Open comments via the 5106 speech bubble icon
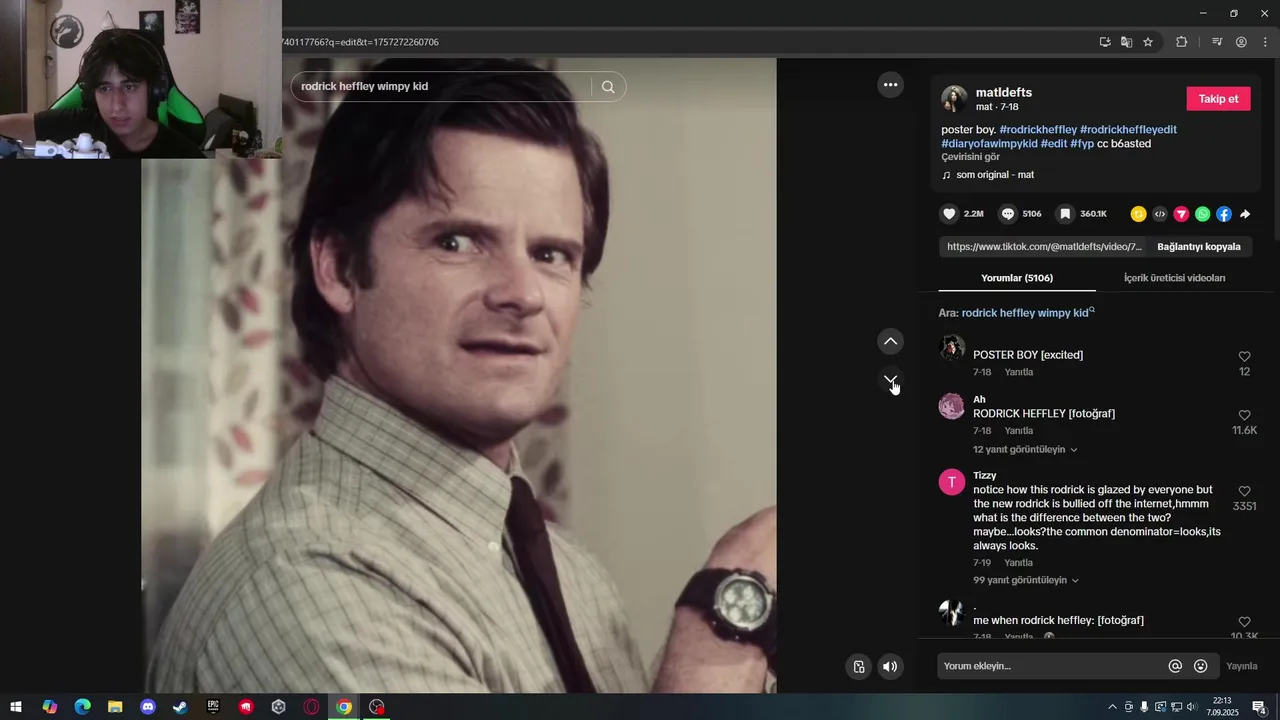Image resolution: width=1280 pixels, height=720 pixels. (1008, 214)
